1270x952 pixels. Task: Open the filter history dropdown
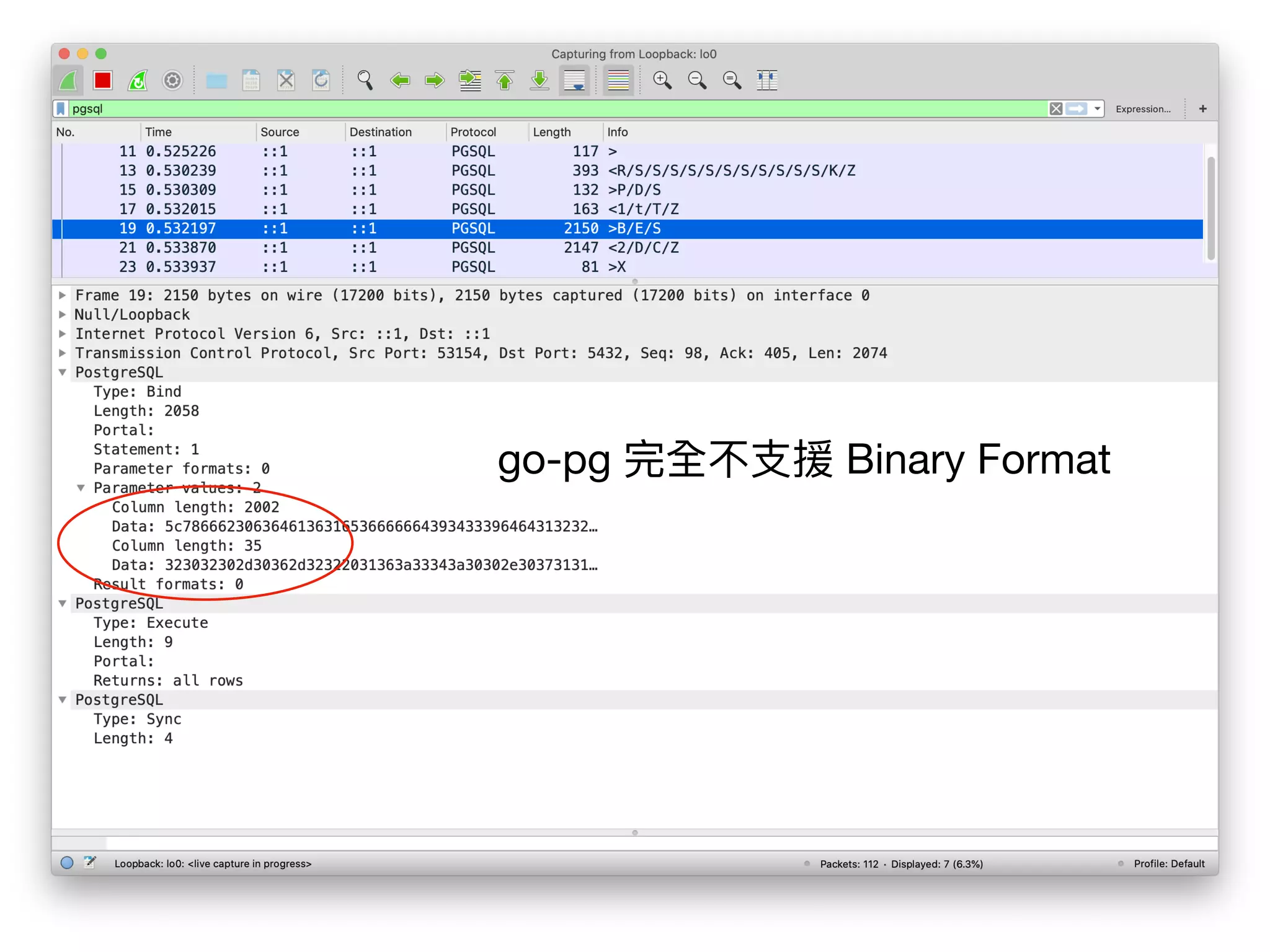pyautogui.click(x=1097, y=109)
